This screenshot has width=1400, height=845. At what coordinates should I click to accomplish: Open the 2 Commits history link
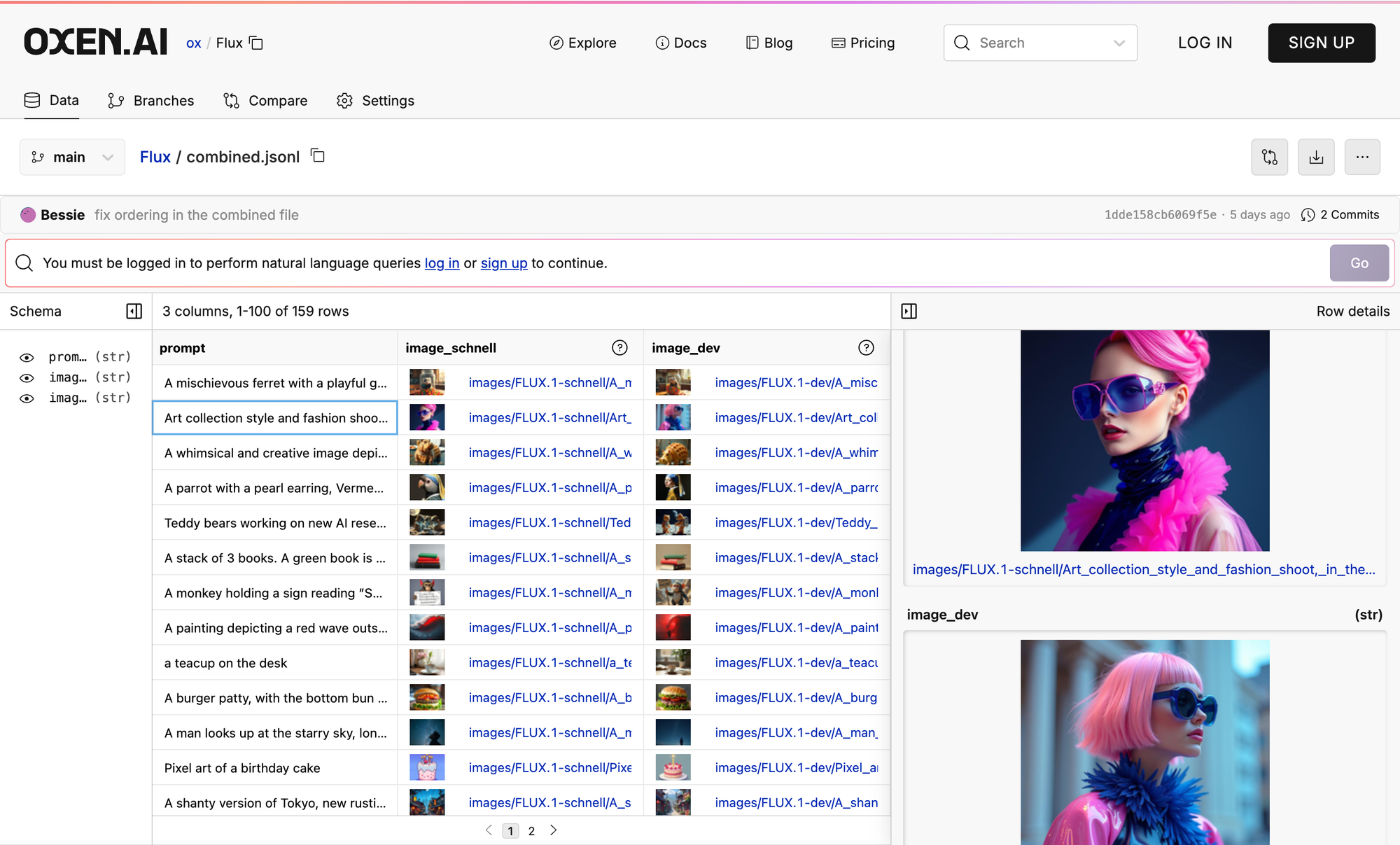(1340, 215)
